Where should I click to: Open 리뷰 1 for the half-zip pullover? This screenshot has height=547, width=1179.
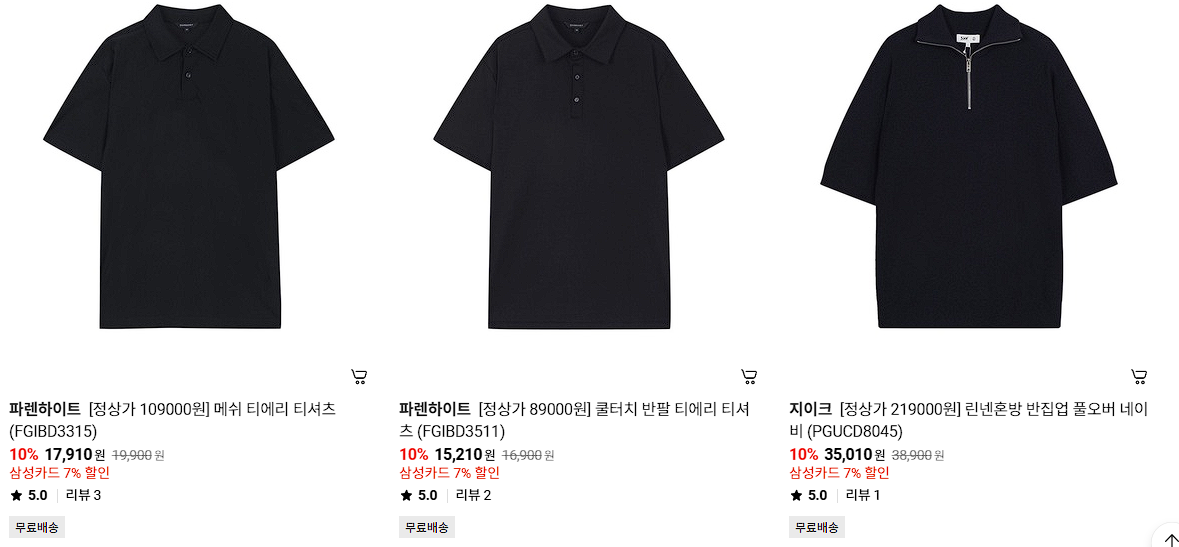863,495
